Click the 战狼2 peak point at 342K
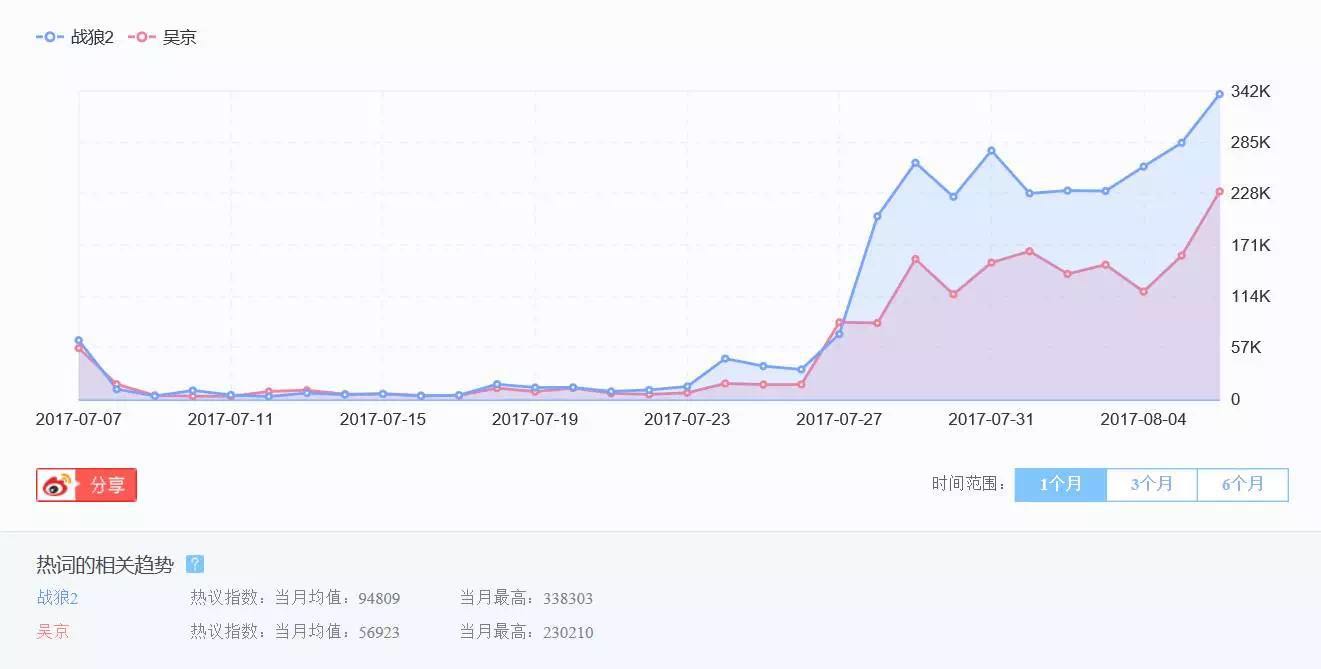The width and height of the screenshot is (1321, 669). (x=1219, y=94)
